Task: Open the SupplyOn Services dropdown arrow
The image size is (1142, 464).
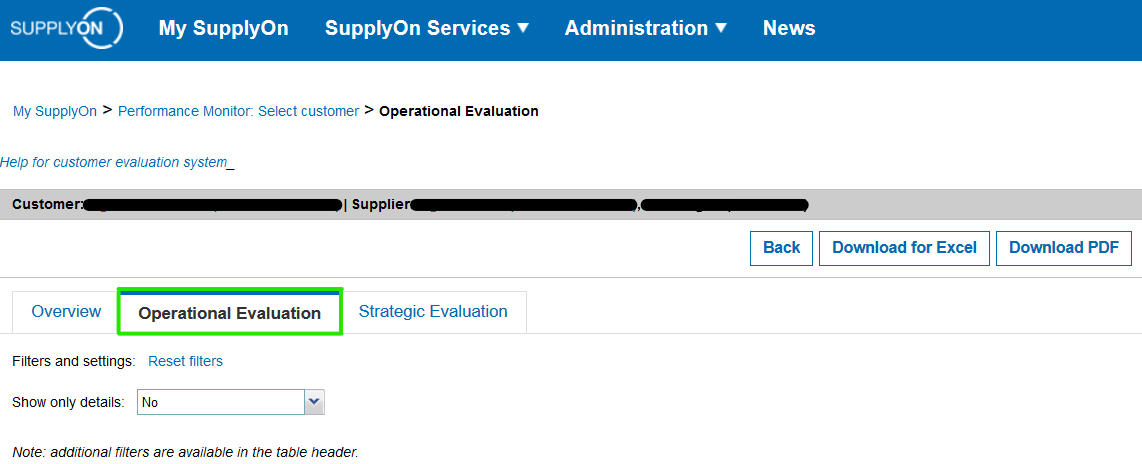Action: coord(523,28)
